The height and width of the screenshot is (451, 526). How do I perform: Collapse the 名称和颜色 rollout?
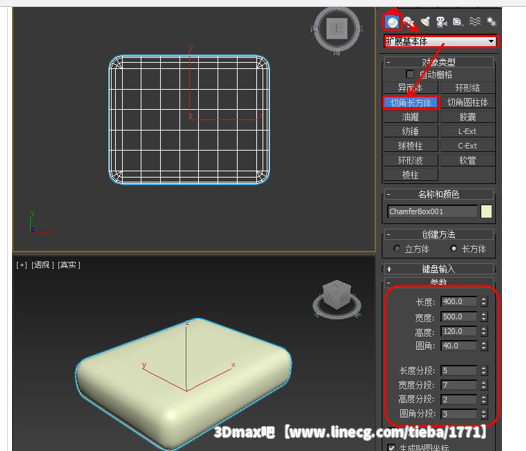(x=439, y=194)
